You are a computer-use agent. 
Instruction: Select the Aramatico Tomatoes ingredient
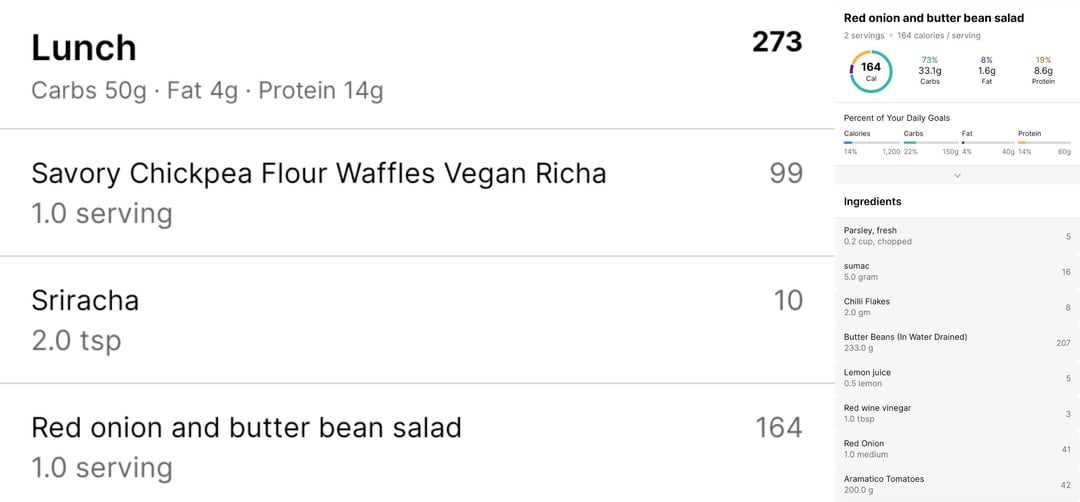(x=957, y=484)
